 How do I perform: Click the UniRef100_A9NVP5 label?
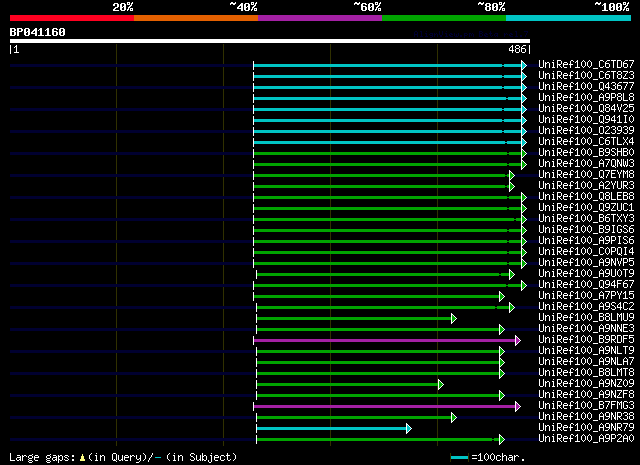point(586,263)
